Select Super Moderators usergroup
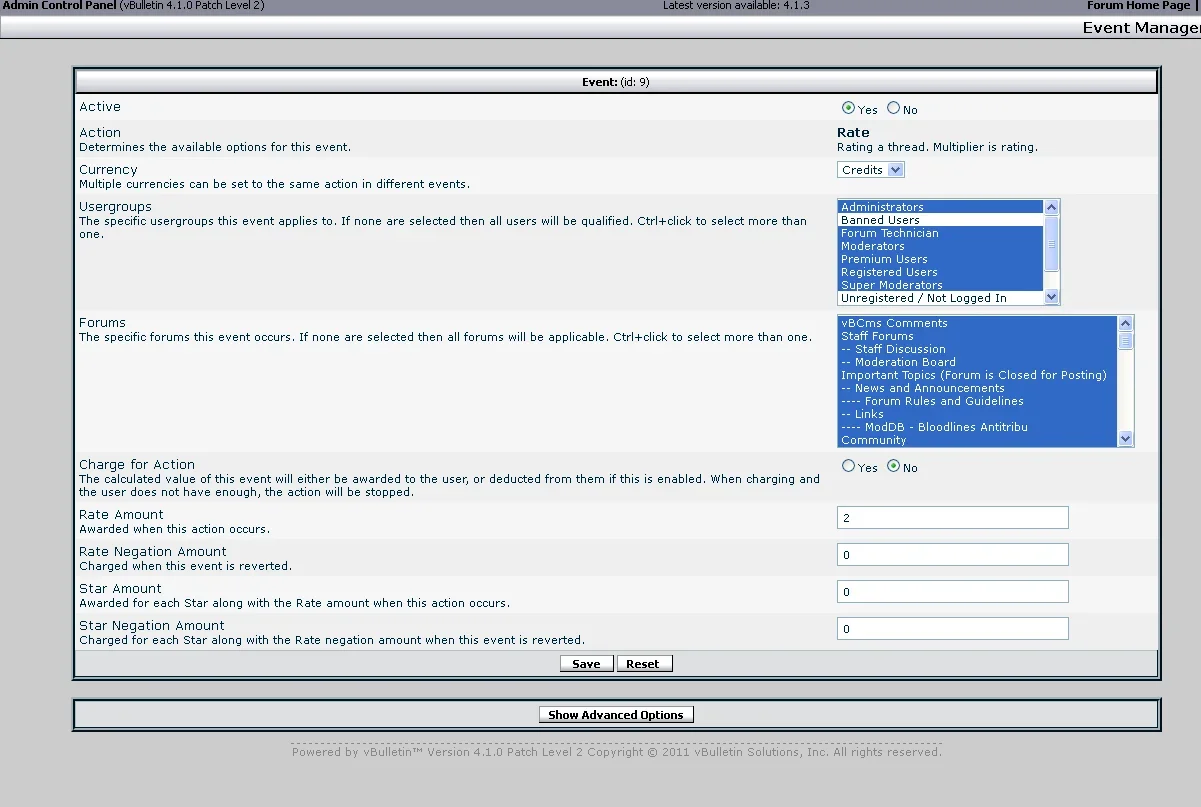 coord(940,285)
